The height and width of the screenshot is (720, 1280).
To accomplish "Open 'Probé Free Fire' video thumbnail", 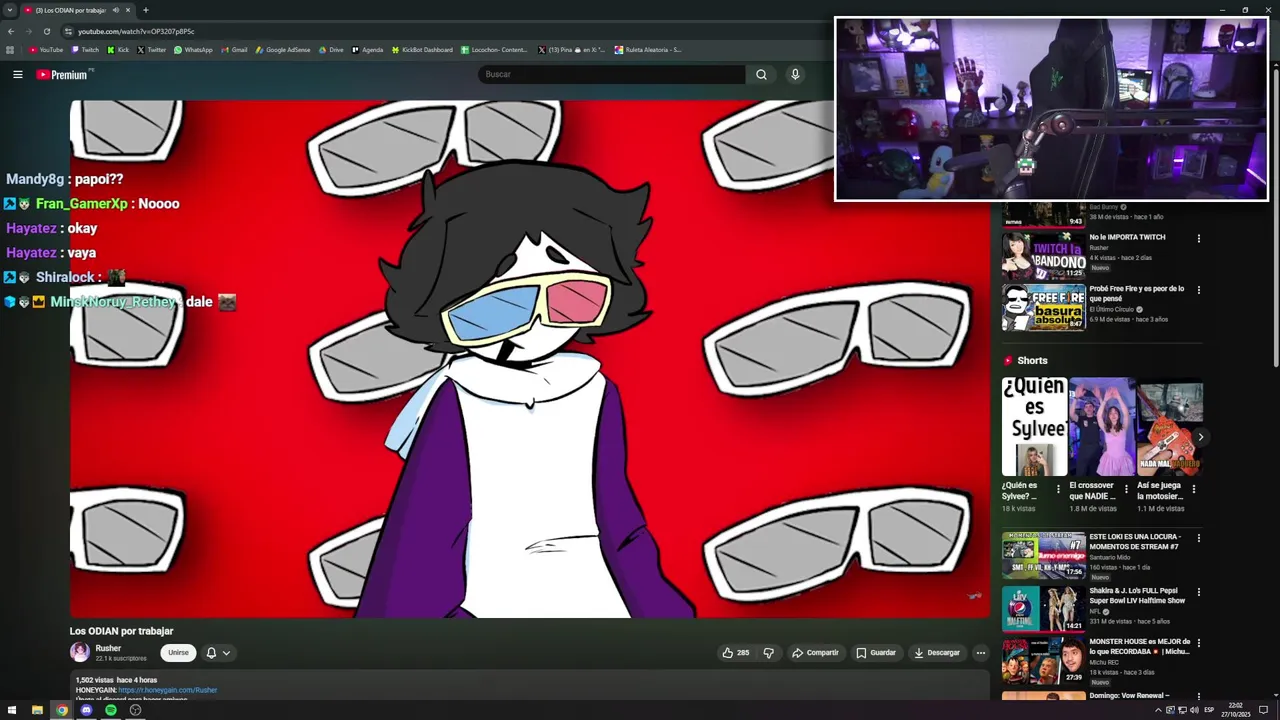I will (1044, 307).
